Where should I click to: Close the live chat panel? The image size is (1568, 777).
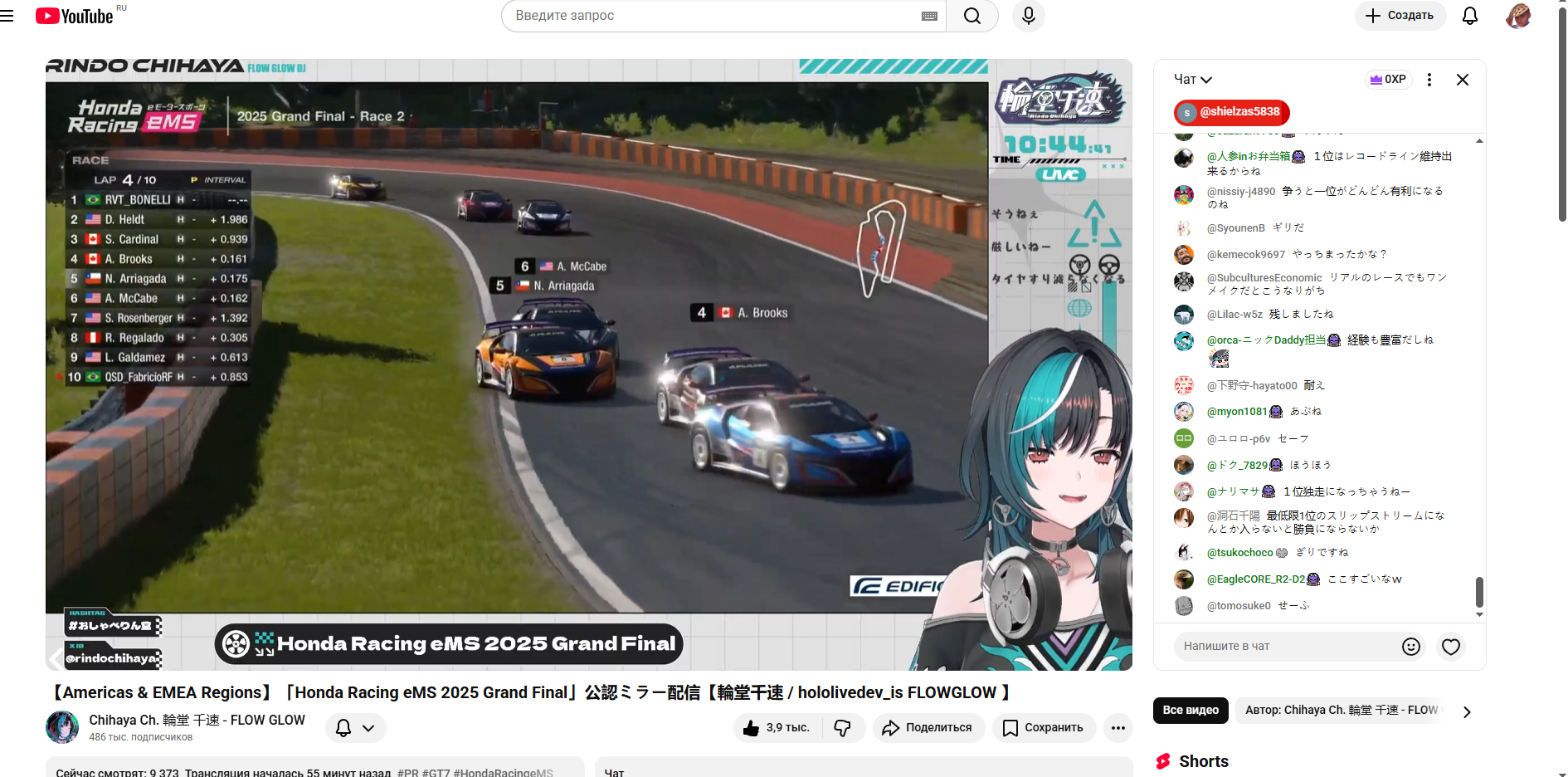coord(1463,80)
